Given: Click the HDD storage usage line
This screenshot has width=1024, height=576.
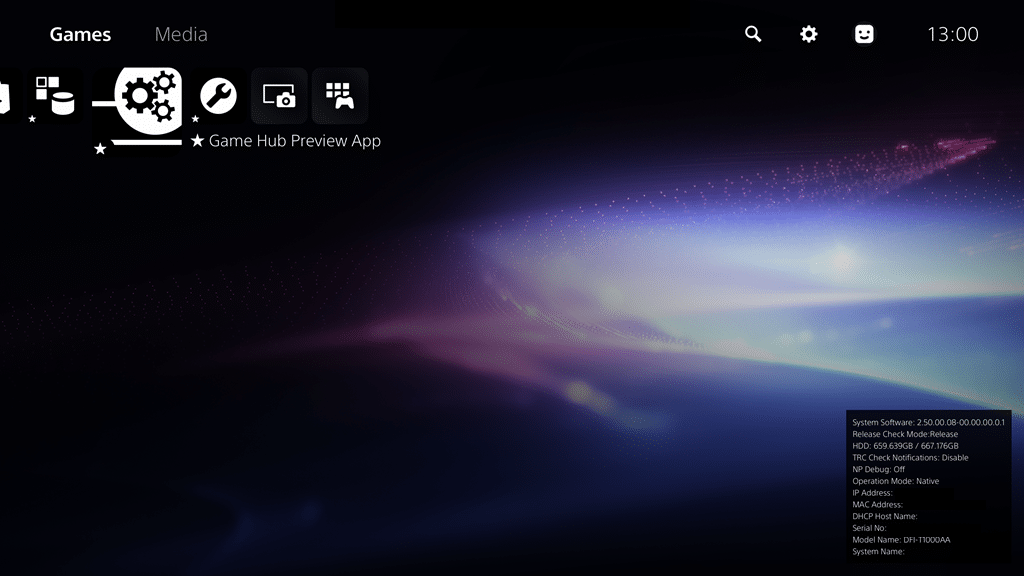Looking at the screenshot, I should 905,446.
